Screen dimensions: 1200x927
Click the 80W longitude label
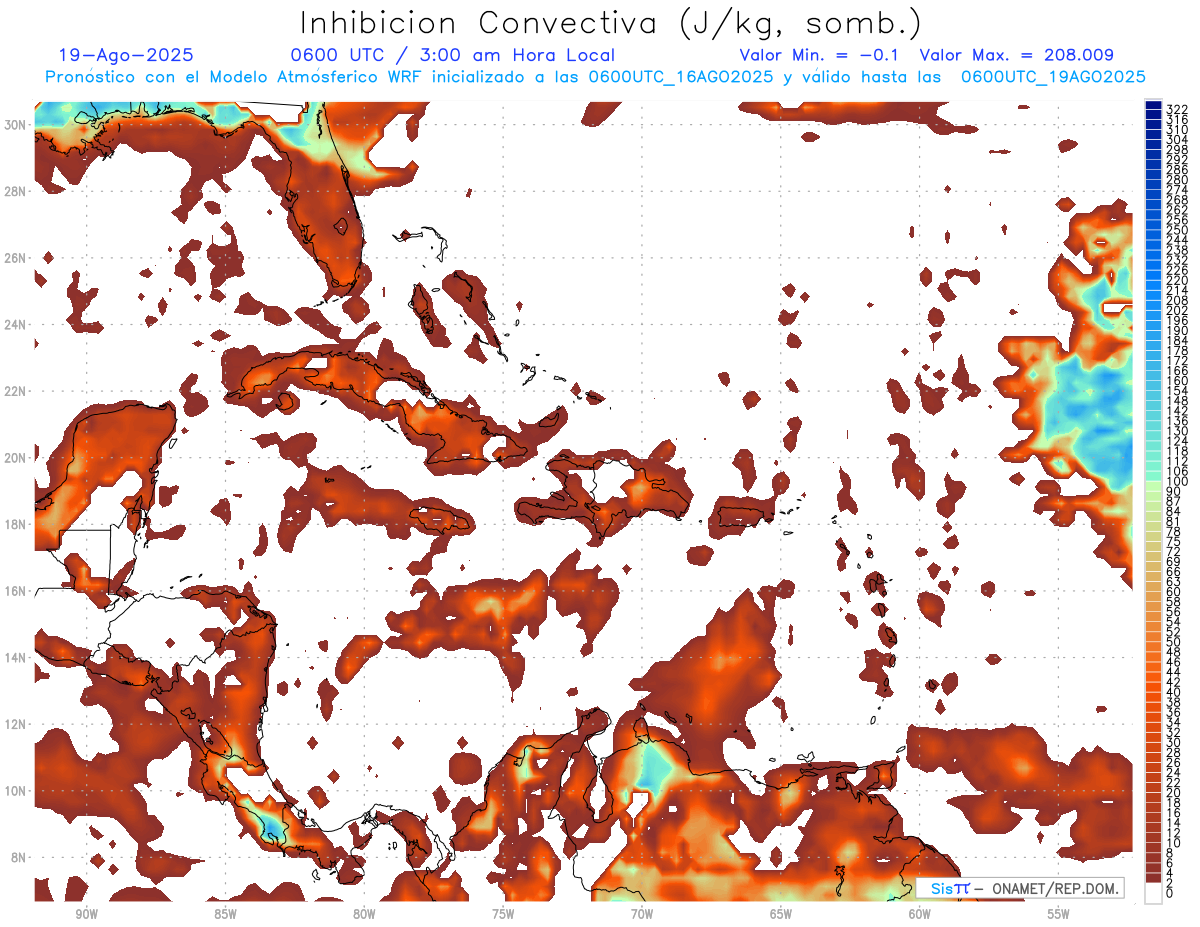[364, 915]
